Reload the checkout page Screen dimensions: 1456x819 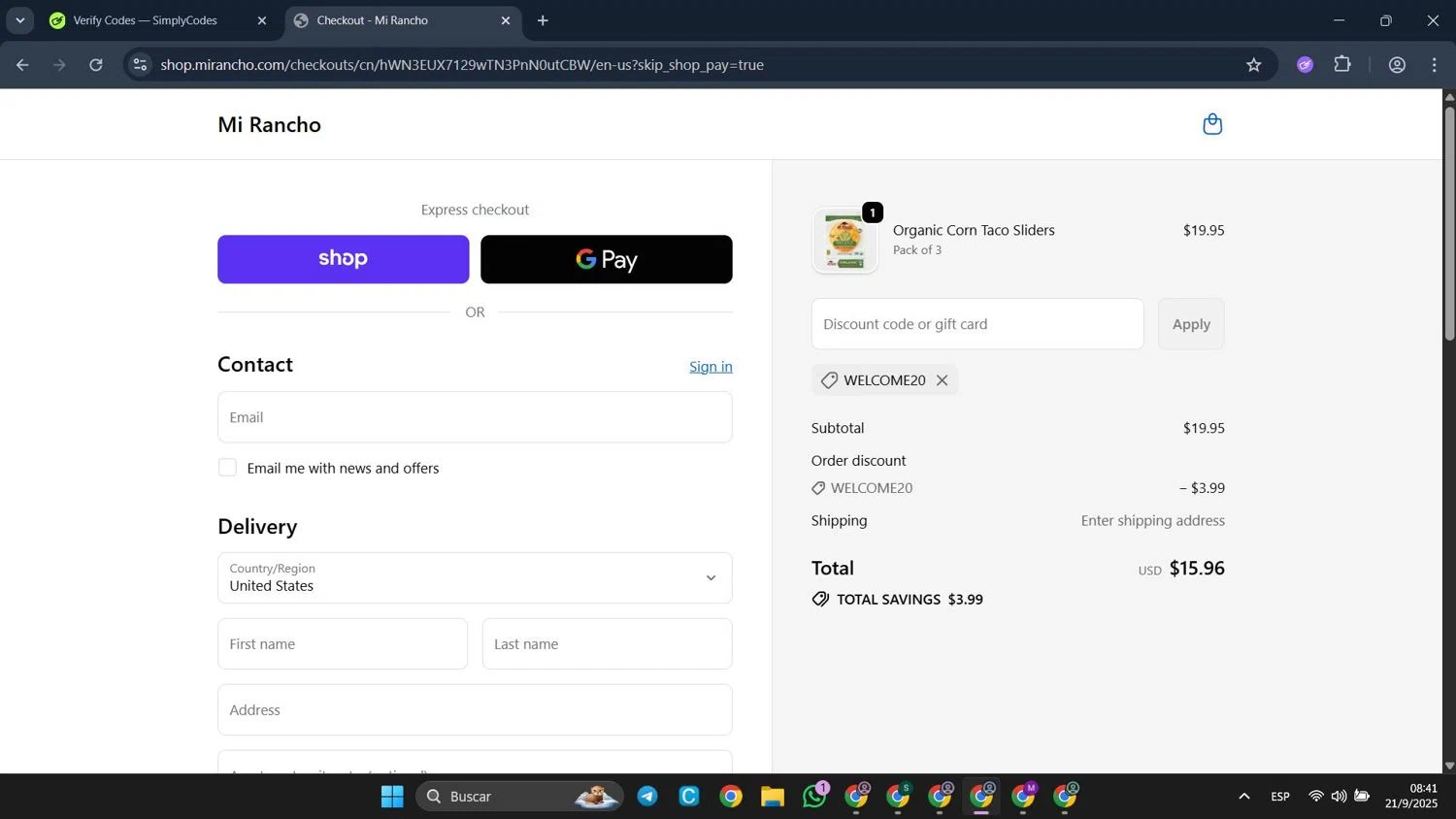click(x=96, y=65)
